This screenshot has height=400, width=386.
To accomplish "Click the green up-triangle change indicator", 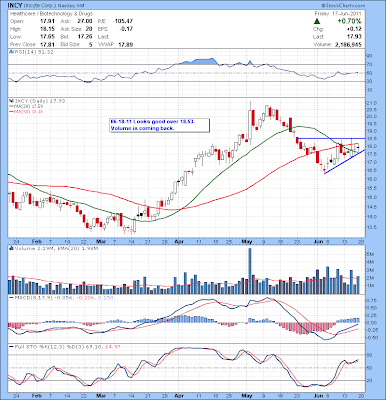I will point(317,21).
